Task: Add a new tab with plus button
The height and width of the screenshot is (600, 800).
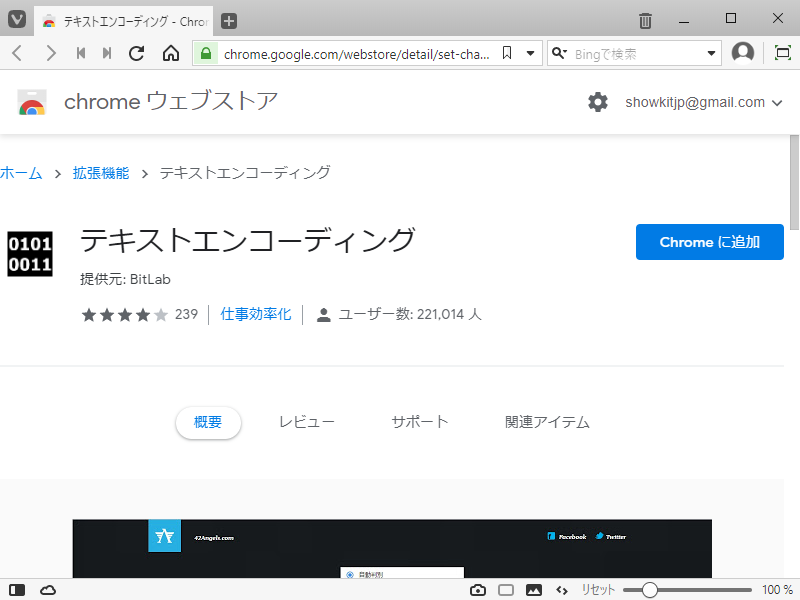Action: click(x=229, y=21)
